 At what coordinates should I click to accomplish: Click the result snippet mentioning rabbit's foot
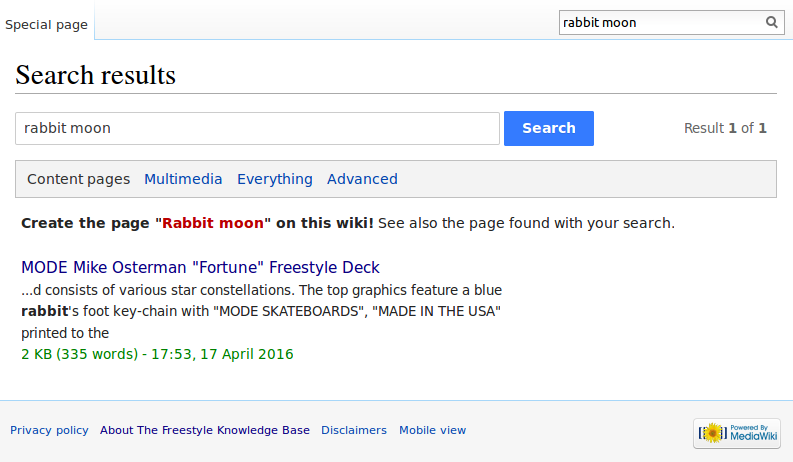(260, 311)
